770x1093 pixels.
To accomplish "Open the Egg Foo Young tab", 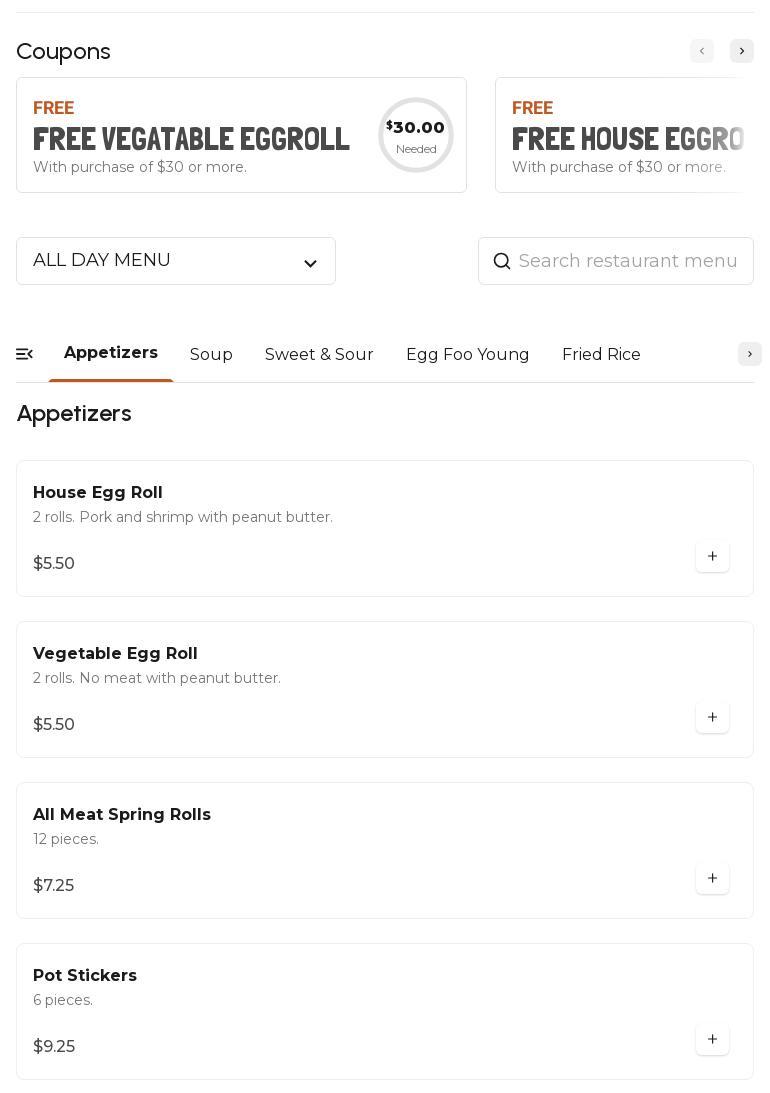I will [x=467, y=355].
